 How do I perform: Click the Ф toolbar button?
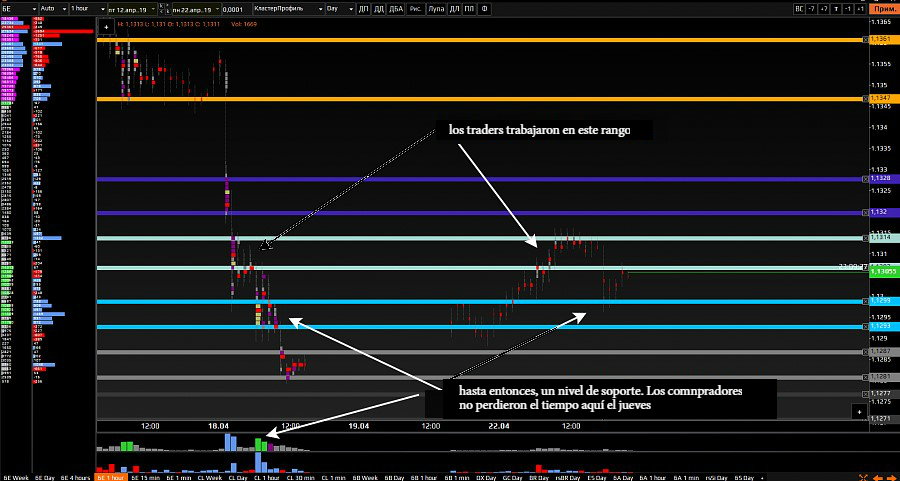pyautogui.click(x=485, y=8)
